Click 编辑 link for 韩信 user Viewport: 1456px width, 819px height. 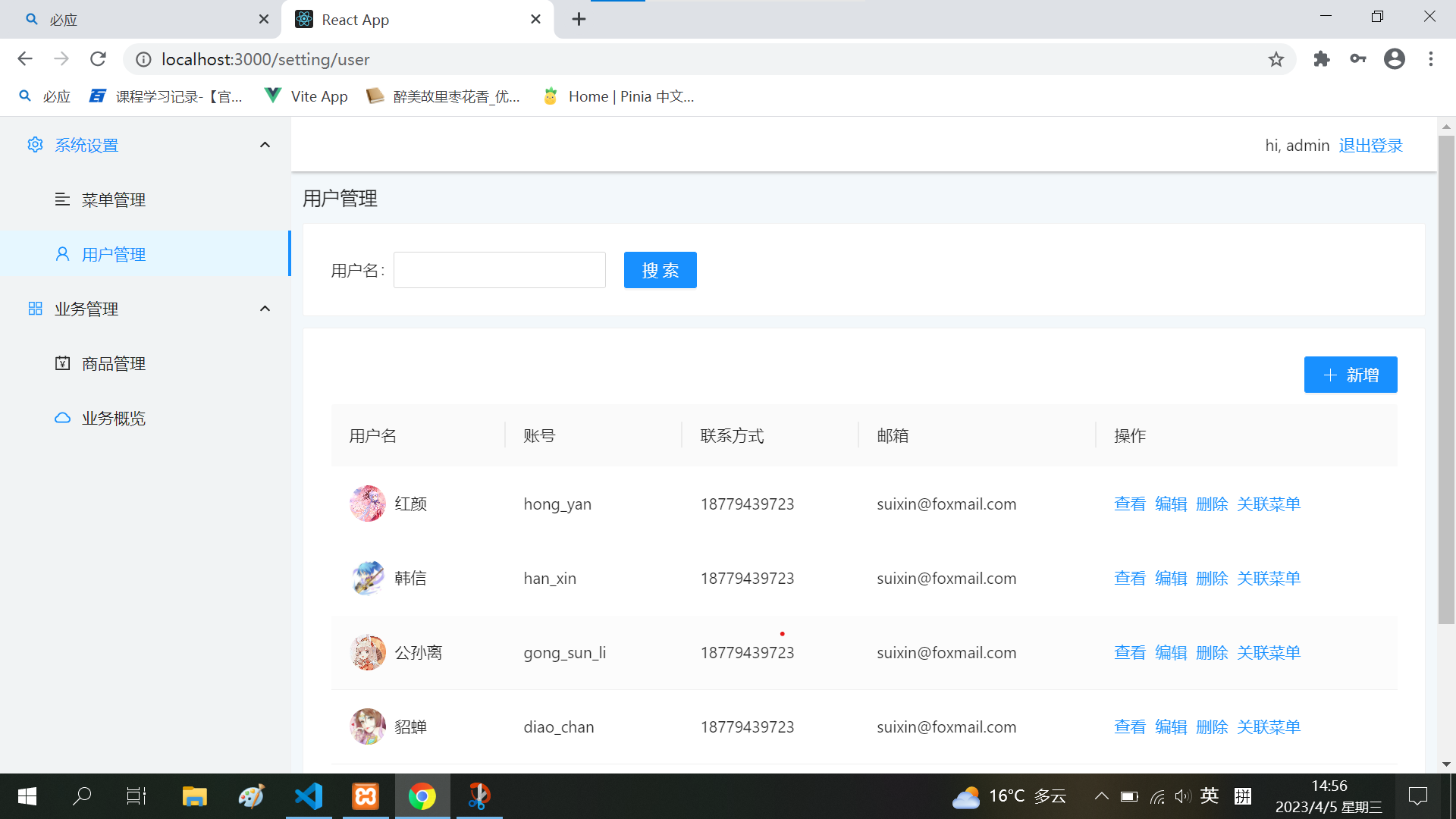1171,578
